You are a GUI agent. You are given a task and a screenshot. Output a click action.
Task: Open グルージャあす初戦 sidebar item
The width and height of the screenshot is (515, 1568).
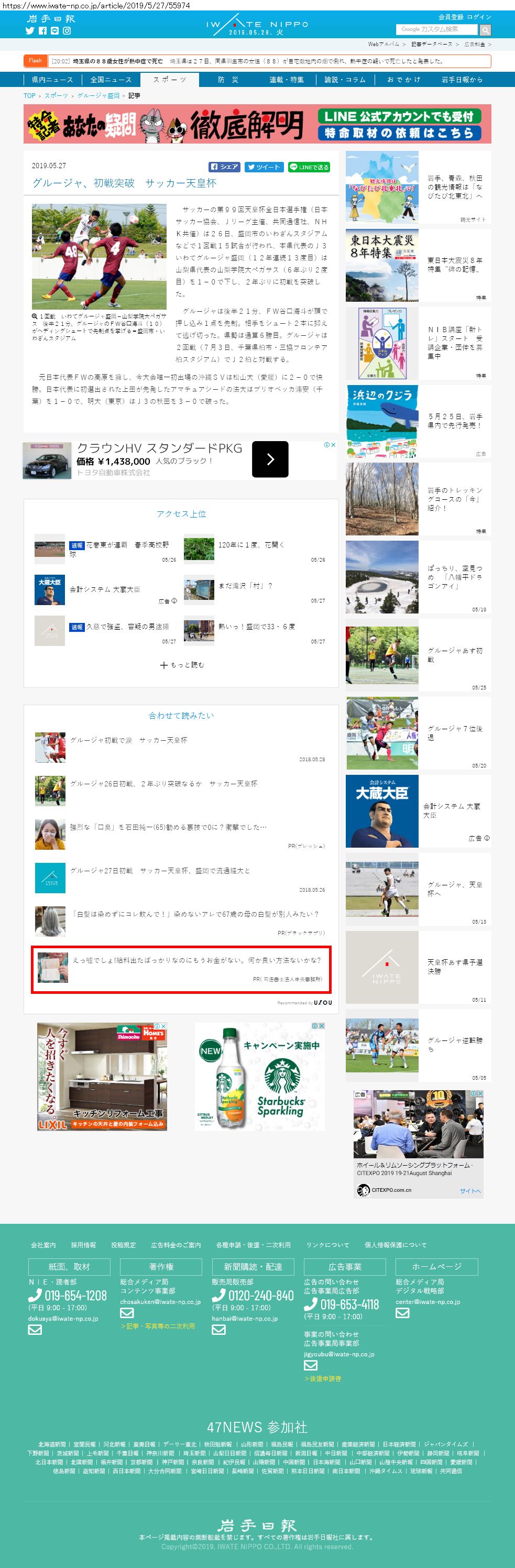pos(418,655)
